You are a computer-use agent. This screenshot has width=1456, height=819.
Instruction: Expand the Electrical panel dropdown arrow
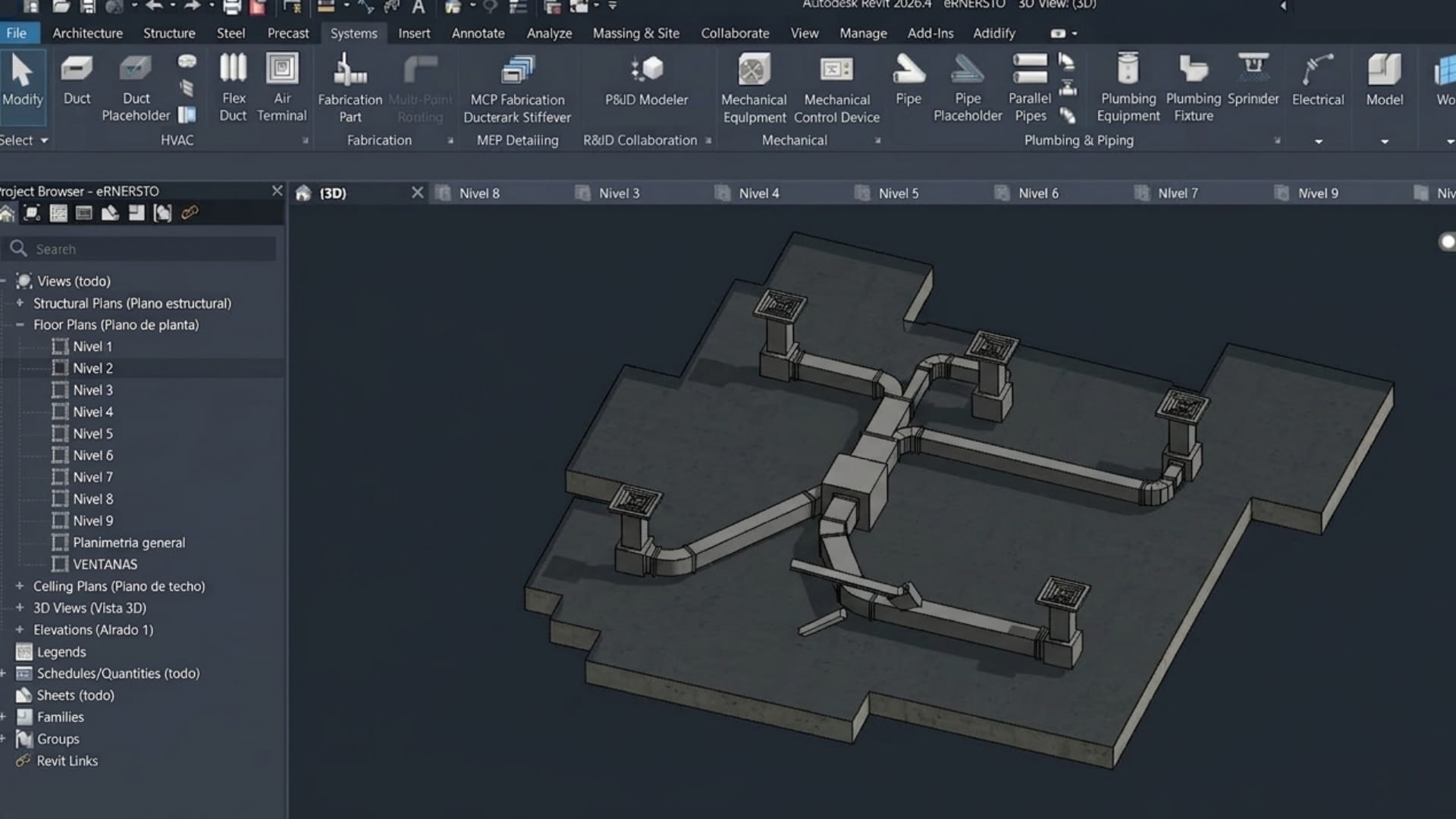1318,142
